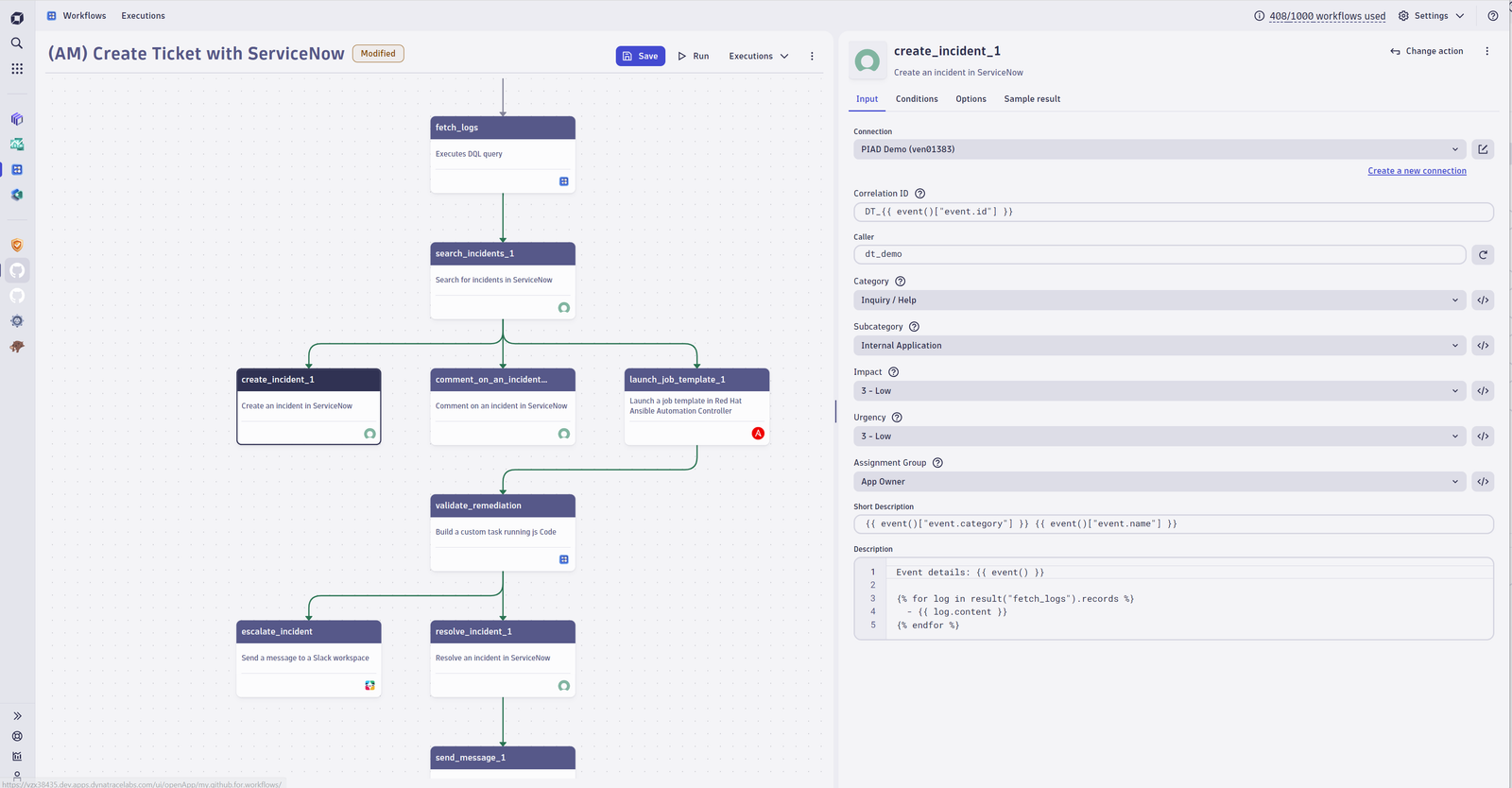Click 408/1000 workflows used link
The image size is (1512, 788).
1327,16
